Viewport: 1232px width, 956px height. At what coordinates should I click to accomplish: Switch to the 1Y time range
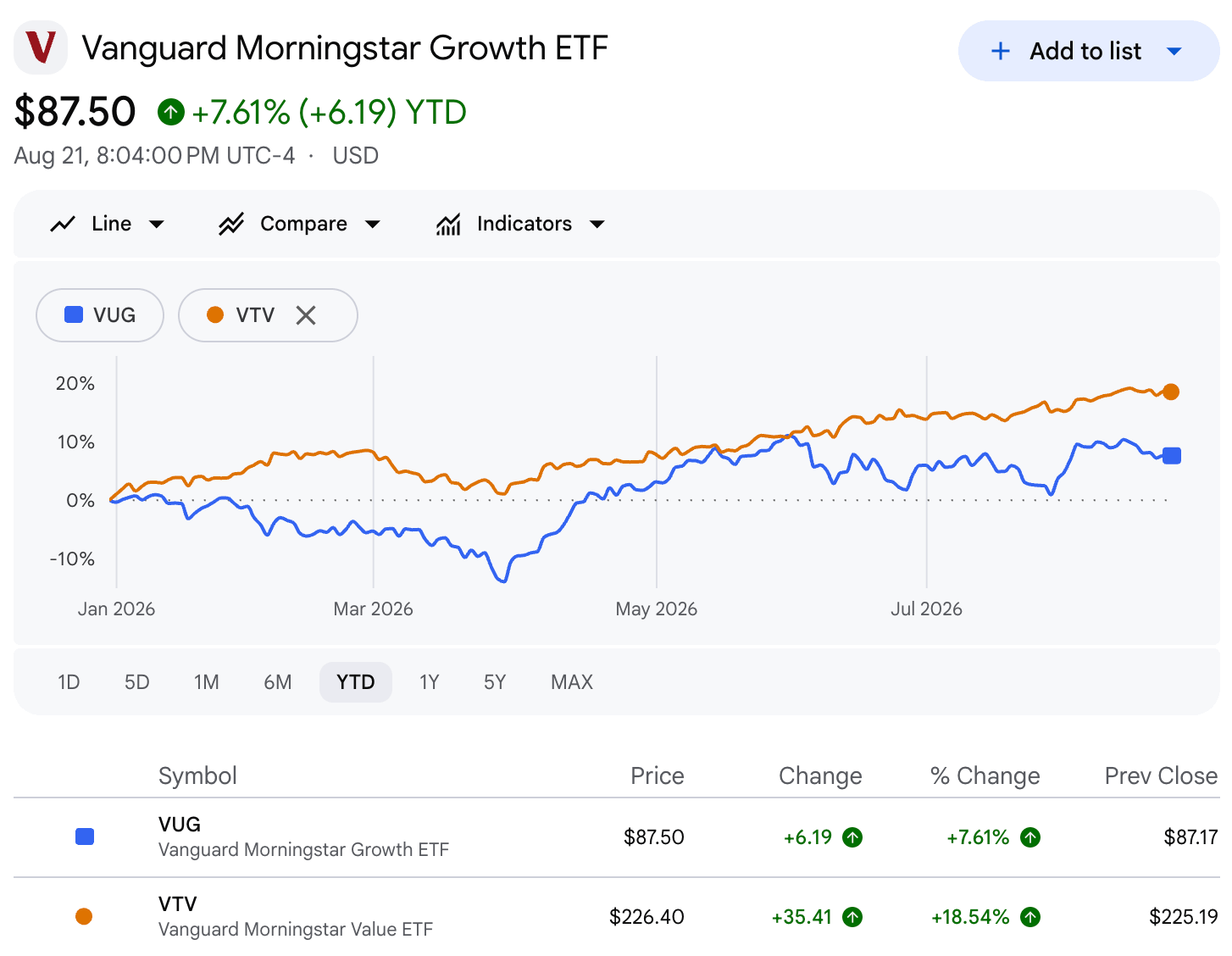[430, 682]
